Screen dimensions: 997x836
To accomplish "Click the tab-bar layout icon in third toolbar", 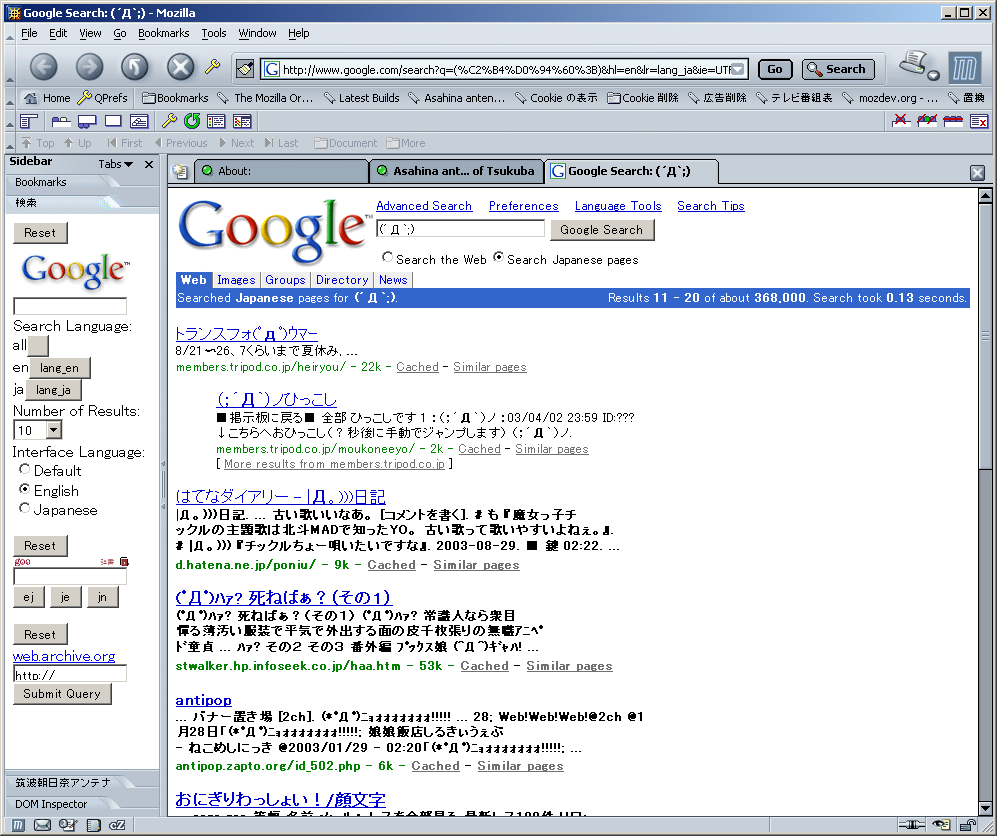I will [61, 121].
